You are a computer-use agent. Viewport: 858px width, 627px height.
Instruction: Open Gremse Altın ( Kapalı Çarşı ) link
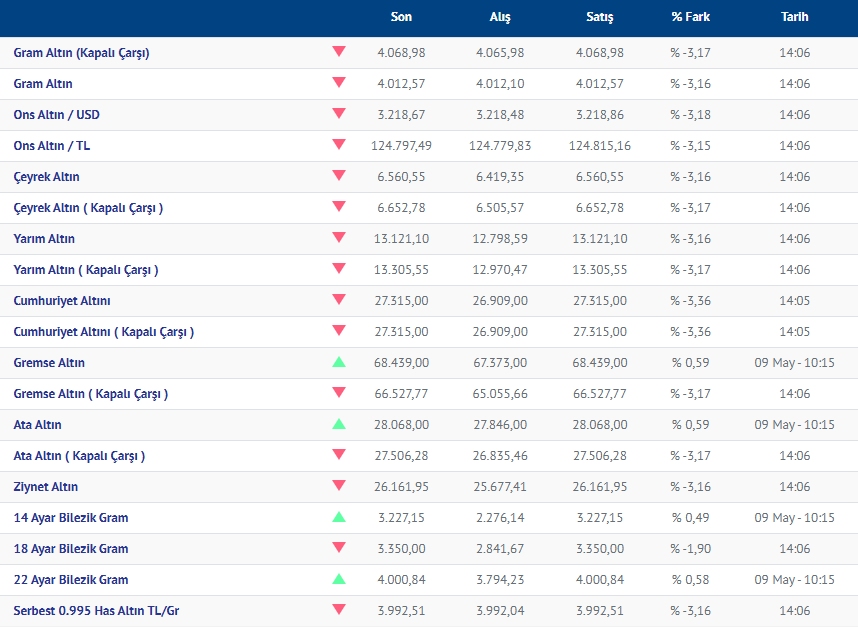pyautogui.click(x=91, y=394)
